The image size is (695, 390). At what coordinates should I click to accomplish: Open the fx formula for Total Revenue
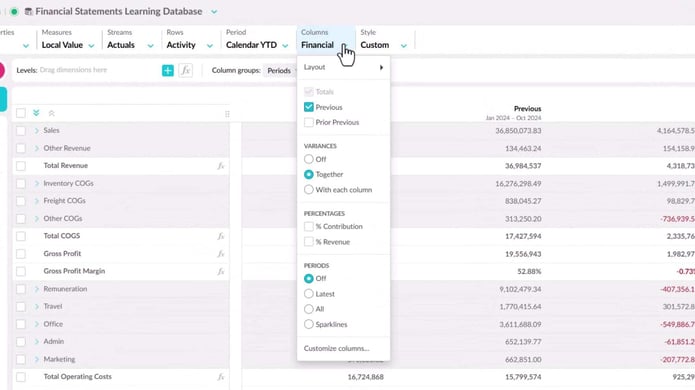(220, 166)
